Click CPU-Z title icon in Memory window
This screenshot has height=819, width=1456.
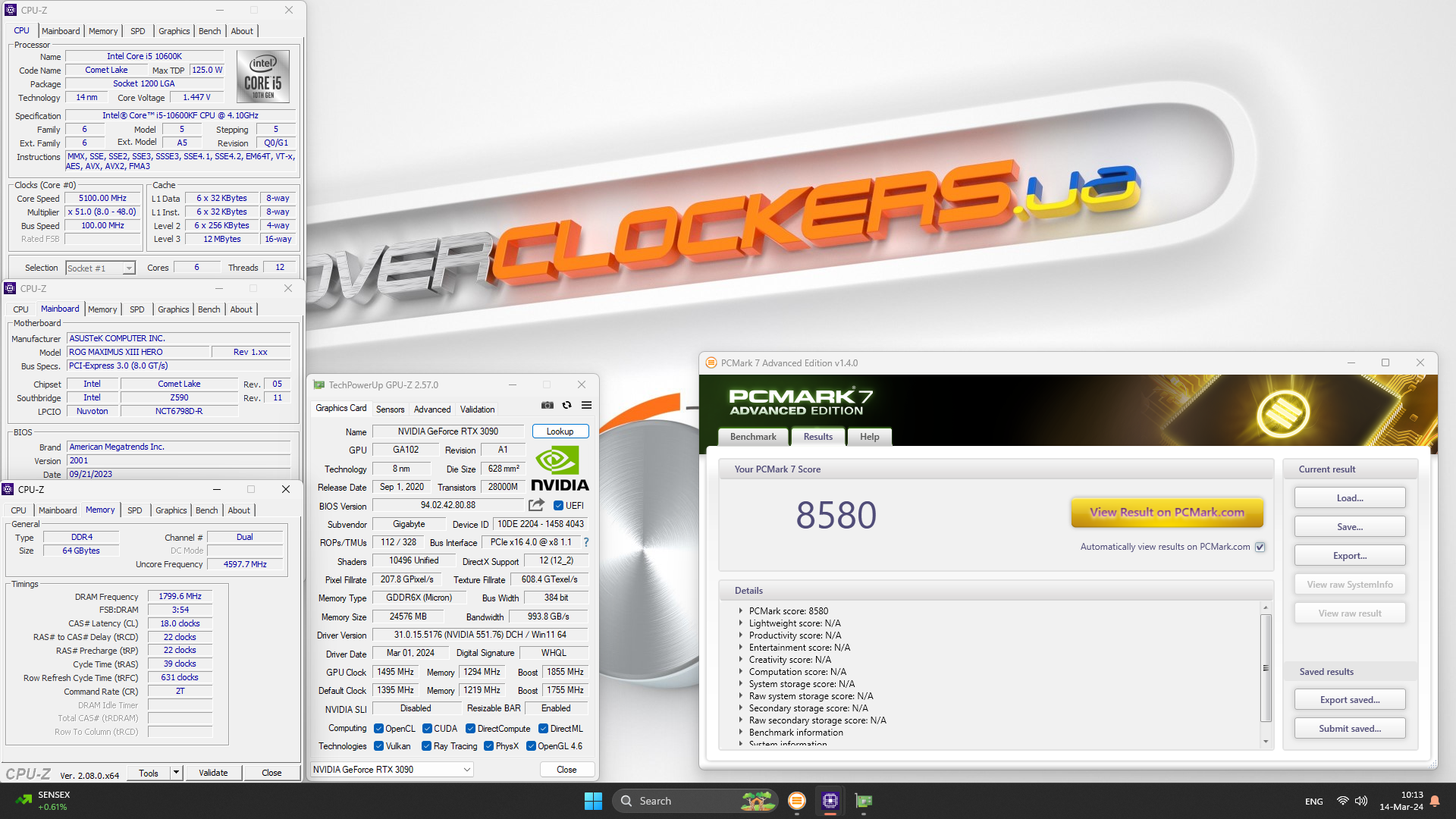pos(8,489)
